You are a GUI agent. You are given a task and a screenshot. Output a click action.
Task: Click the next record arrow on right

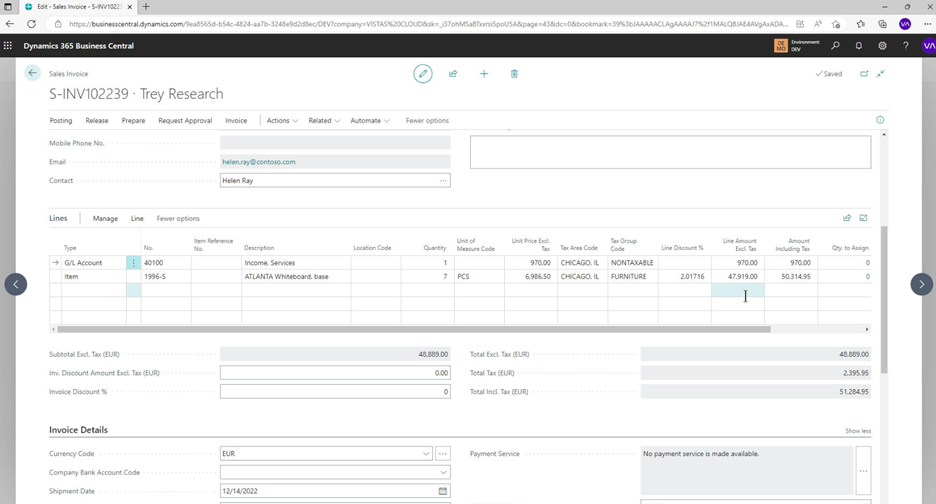(x=921, y=284)
